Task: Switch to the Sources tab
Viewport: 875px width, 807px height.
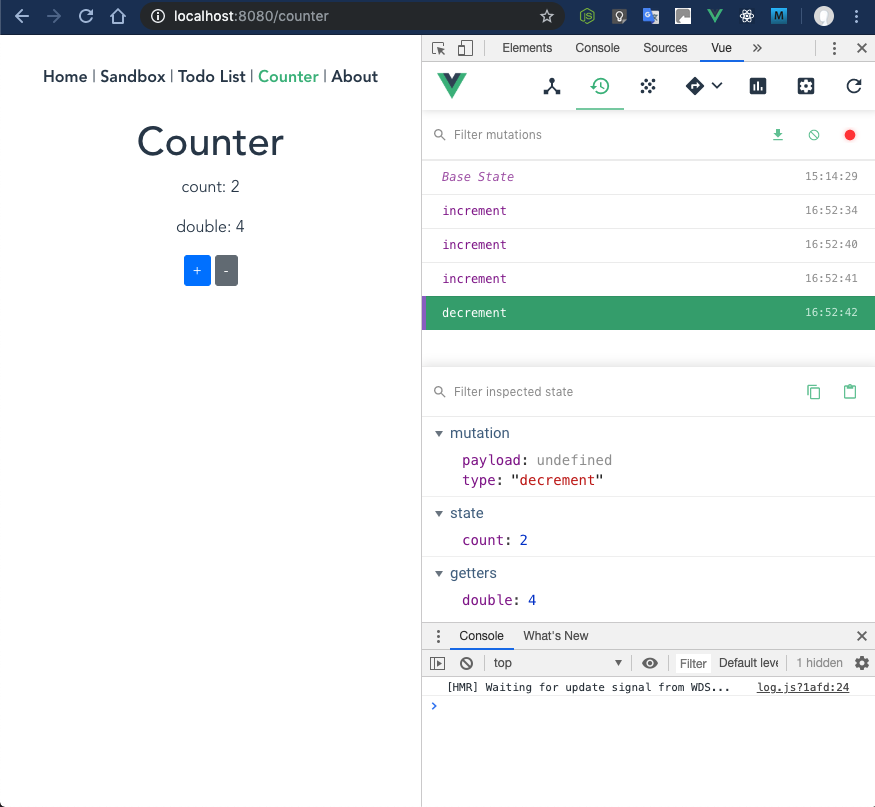Action: (664, 47)
